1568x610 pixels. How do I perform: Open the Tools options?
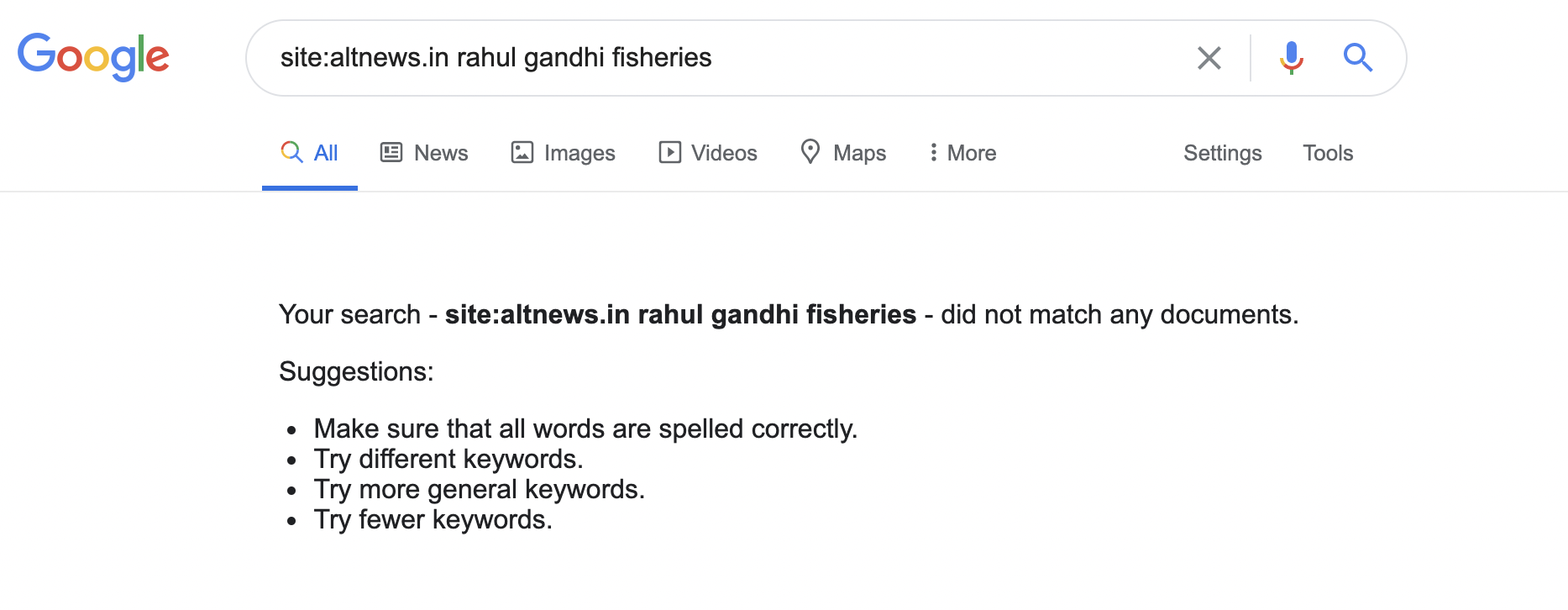[x=1327, y=153]
